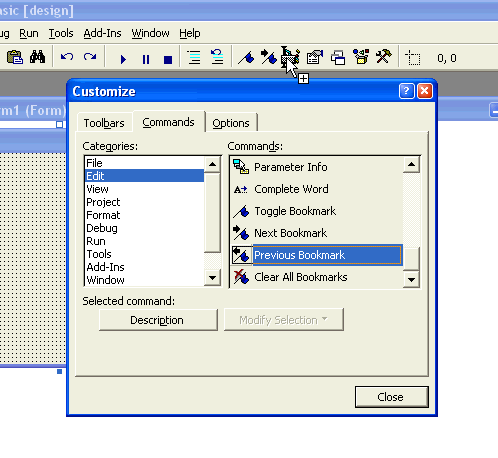Stop execution with End square button
The image size is (498, 458).
[x=168, y=60]
